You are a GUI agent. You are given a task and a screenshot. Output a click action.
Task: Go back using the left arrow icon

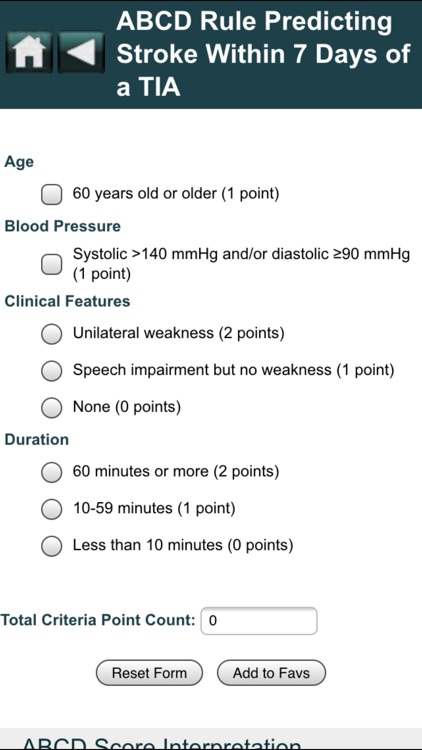[x=81, y=53]
